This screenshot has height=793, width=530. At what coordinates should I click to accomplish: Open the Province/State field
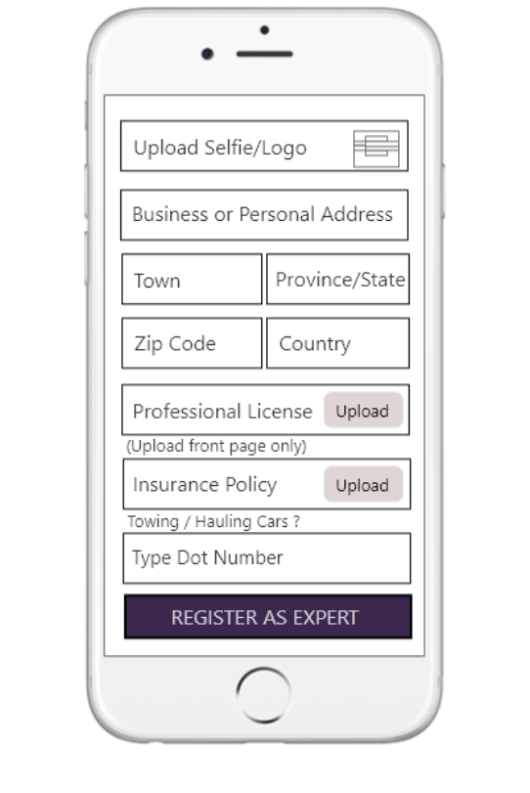tap(338, 279)
